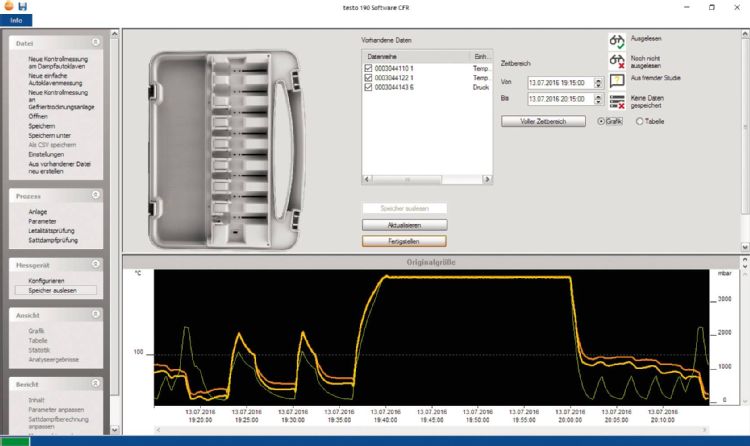Image resolution: width=750 pixels, height=446 pixels.
Task: Collapse the Messgerät panel section
Action: [96, 265]
